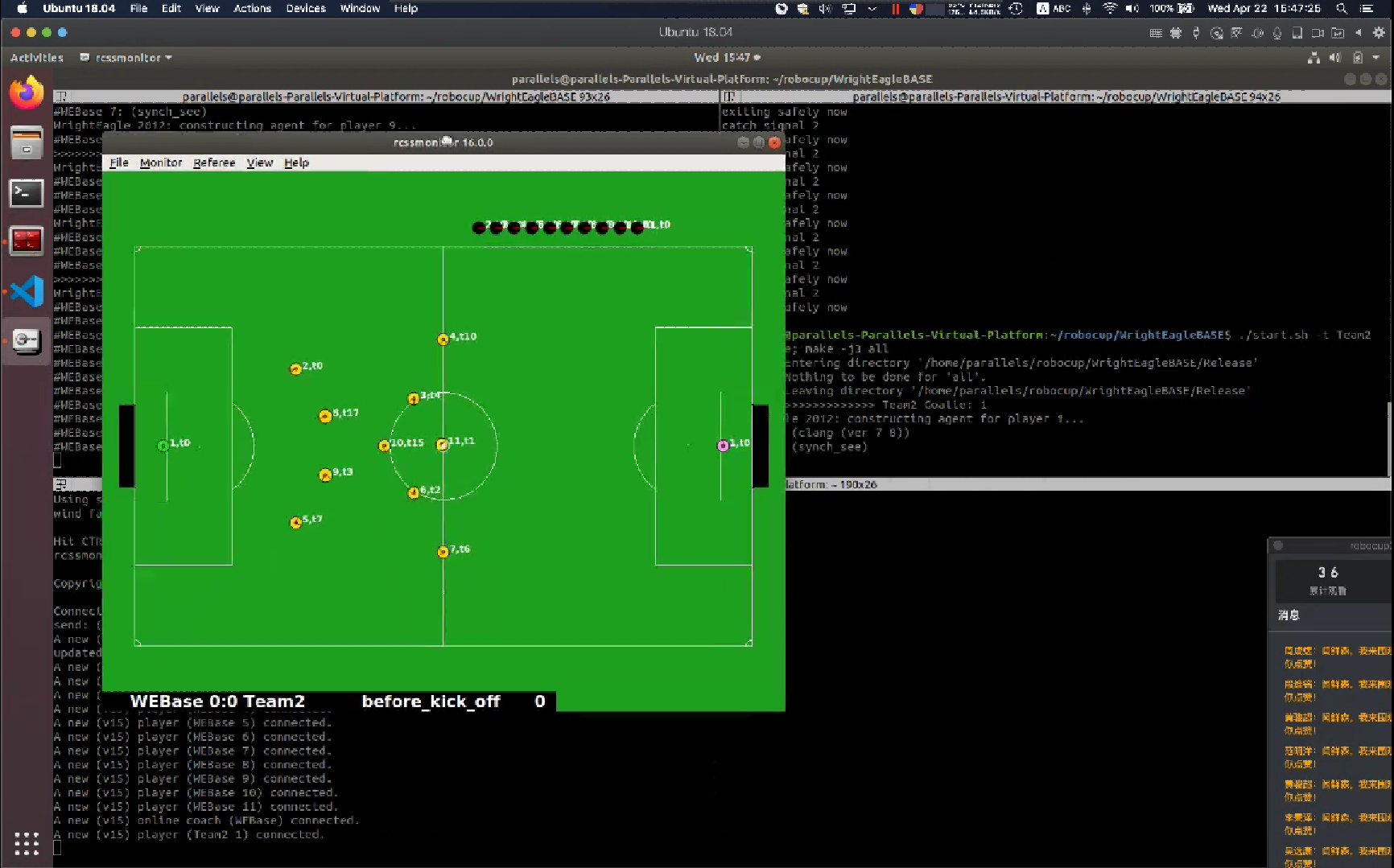Click the Parallels configuration gear icon
Screen dimensions: 1394x868
pos(1379,33)
